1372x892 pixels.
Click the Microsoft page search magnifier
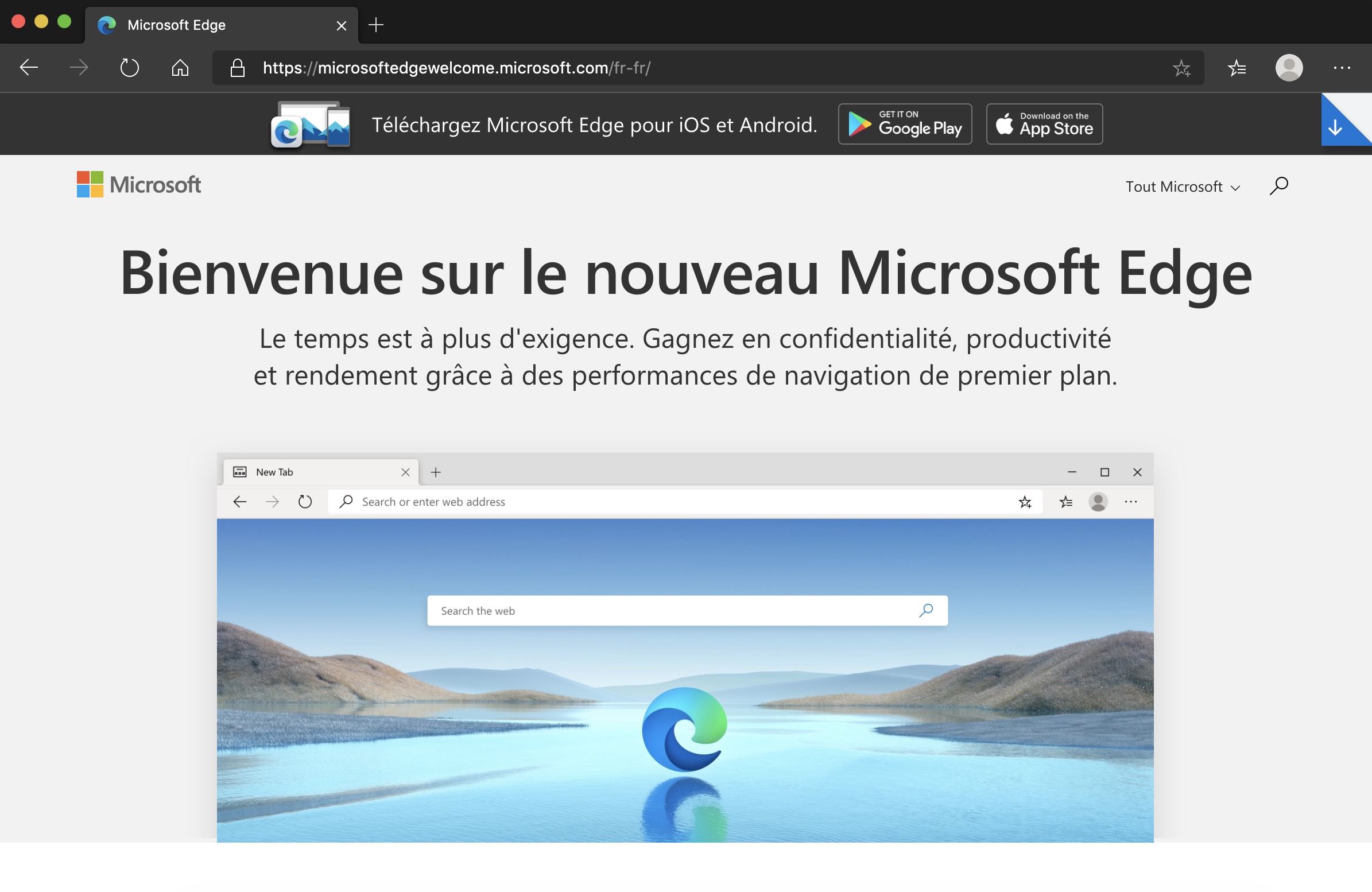(1278, 185)
